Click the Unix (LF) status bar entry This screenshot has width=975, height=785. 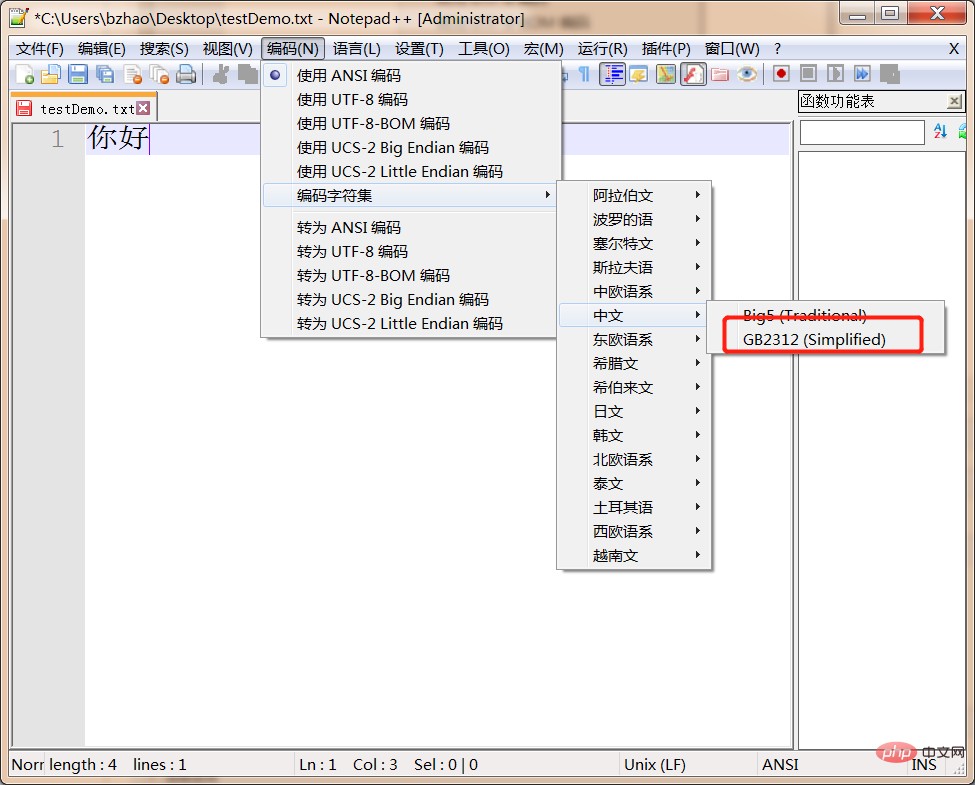pyautogui.click(x=655, y=764)
